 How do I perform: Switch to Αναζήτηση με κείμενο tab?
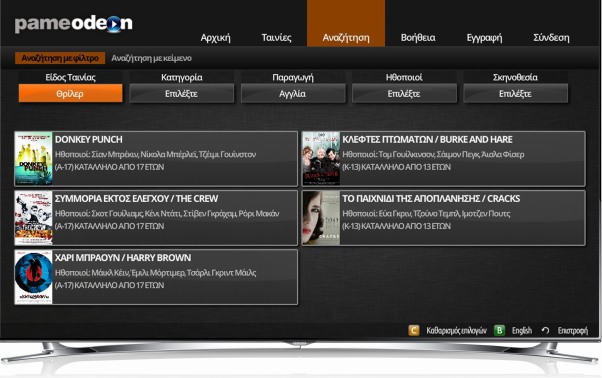click(151, 58)
